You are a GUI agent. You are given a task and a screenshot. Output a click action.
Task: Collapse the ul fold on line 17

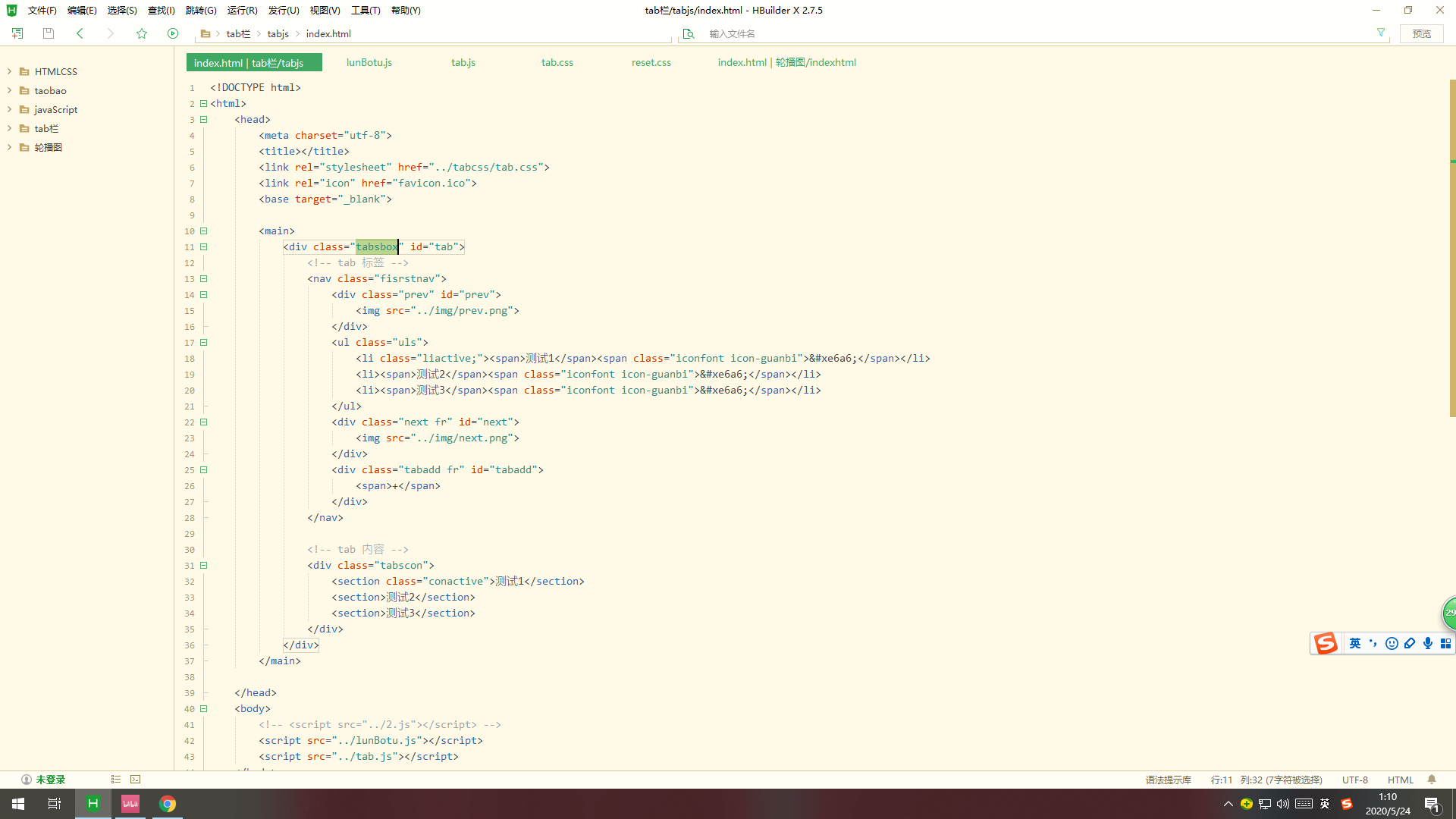203,342
